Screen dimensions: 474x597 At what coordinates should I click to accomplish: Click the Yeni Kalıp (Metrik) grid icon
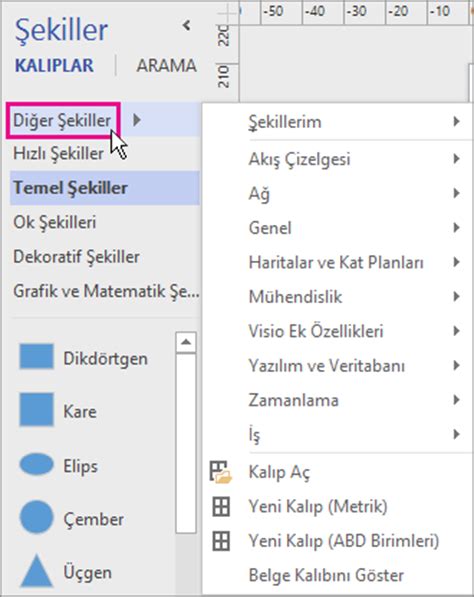[x=221, y=507]
